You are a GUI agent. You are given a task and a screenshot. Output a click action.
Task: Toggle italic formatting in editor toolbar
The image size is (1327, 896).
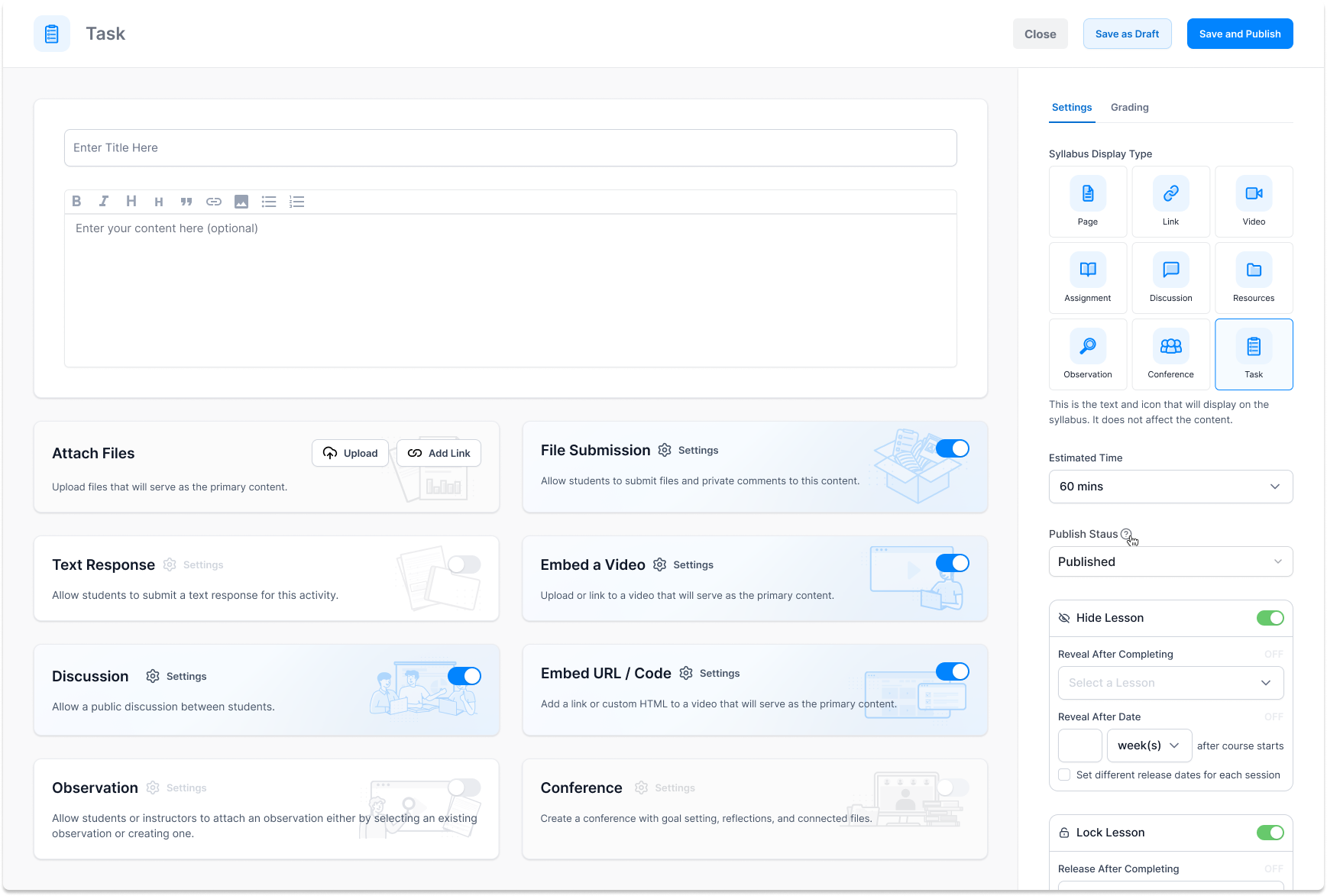(104, 202)
